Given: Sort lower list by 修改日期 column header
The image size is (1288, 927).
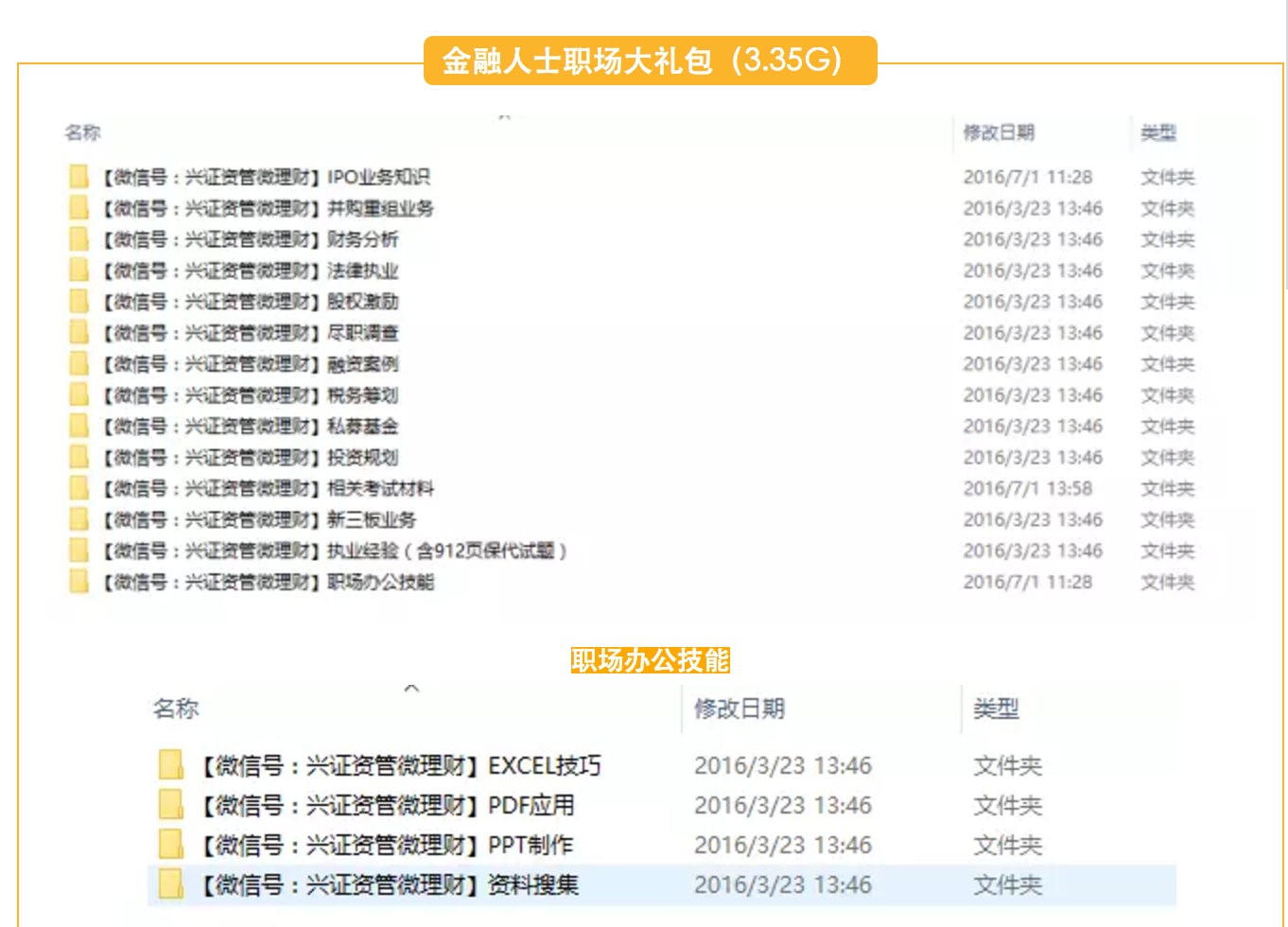Looking at the screenshot, I should 740,708.
